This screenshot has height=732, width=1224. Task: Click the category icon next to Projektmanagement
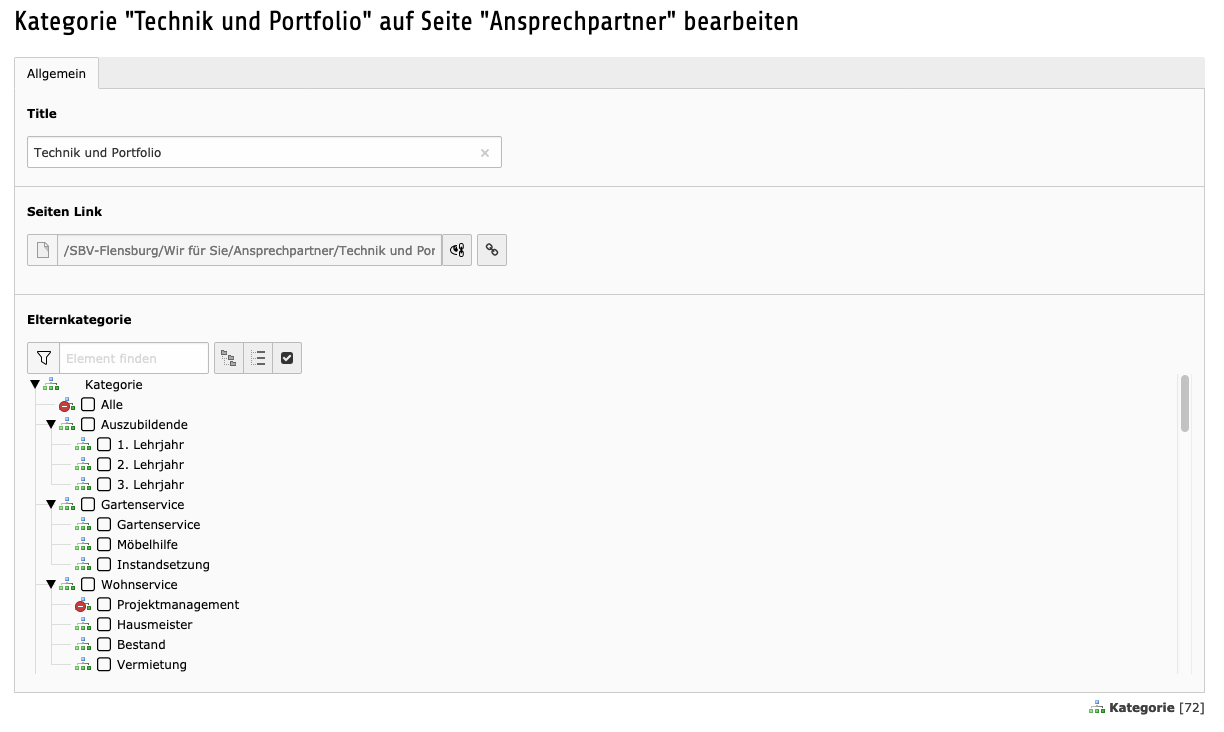pyautogui.click(x=83, y=605)
